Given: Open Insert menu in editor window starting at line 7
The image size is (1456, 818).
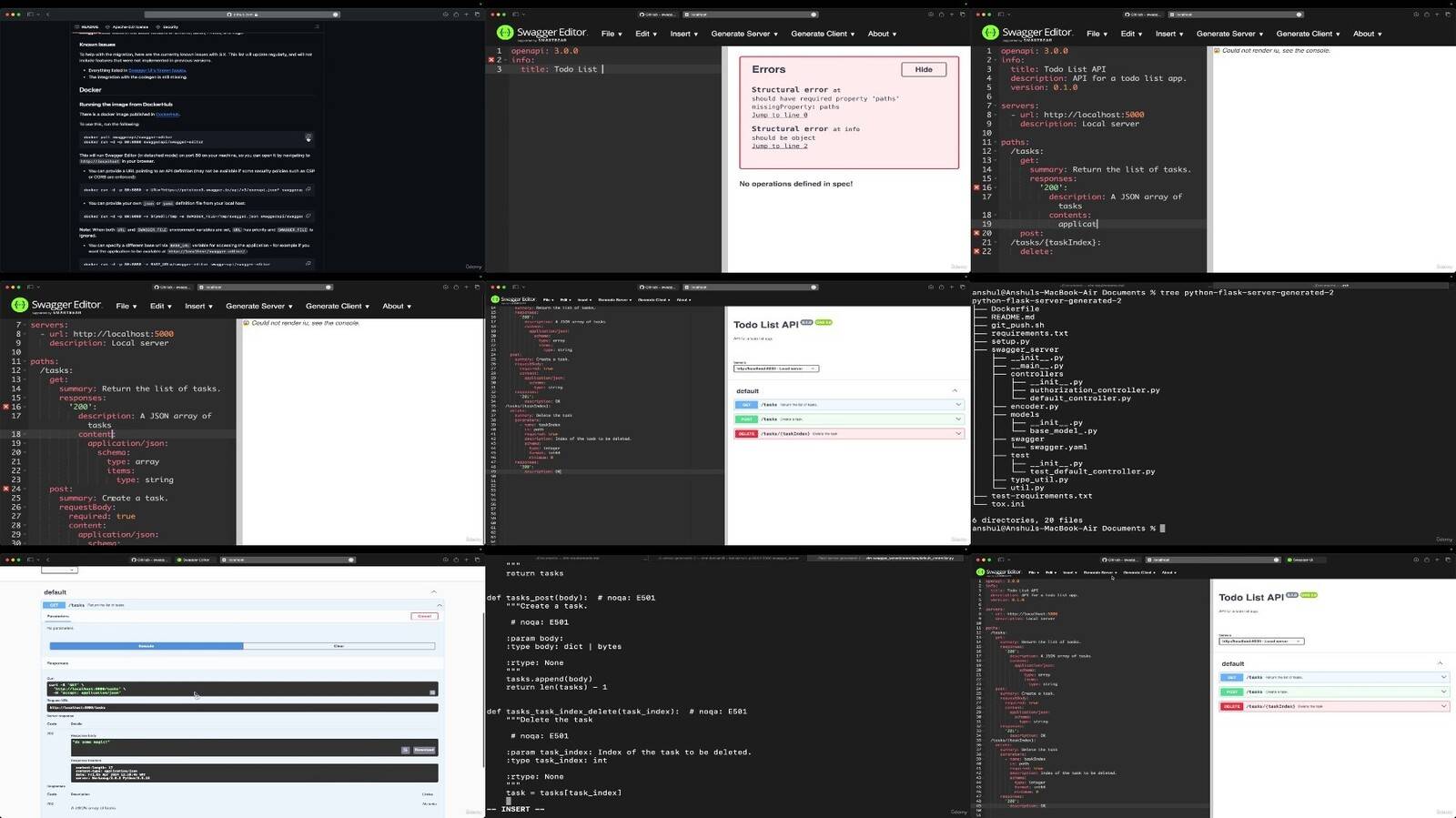Looking at the screenshot, I should pyautogui.click(x=198, y=307).
